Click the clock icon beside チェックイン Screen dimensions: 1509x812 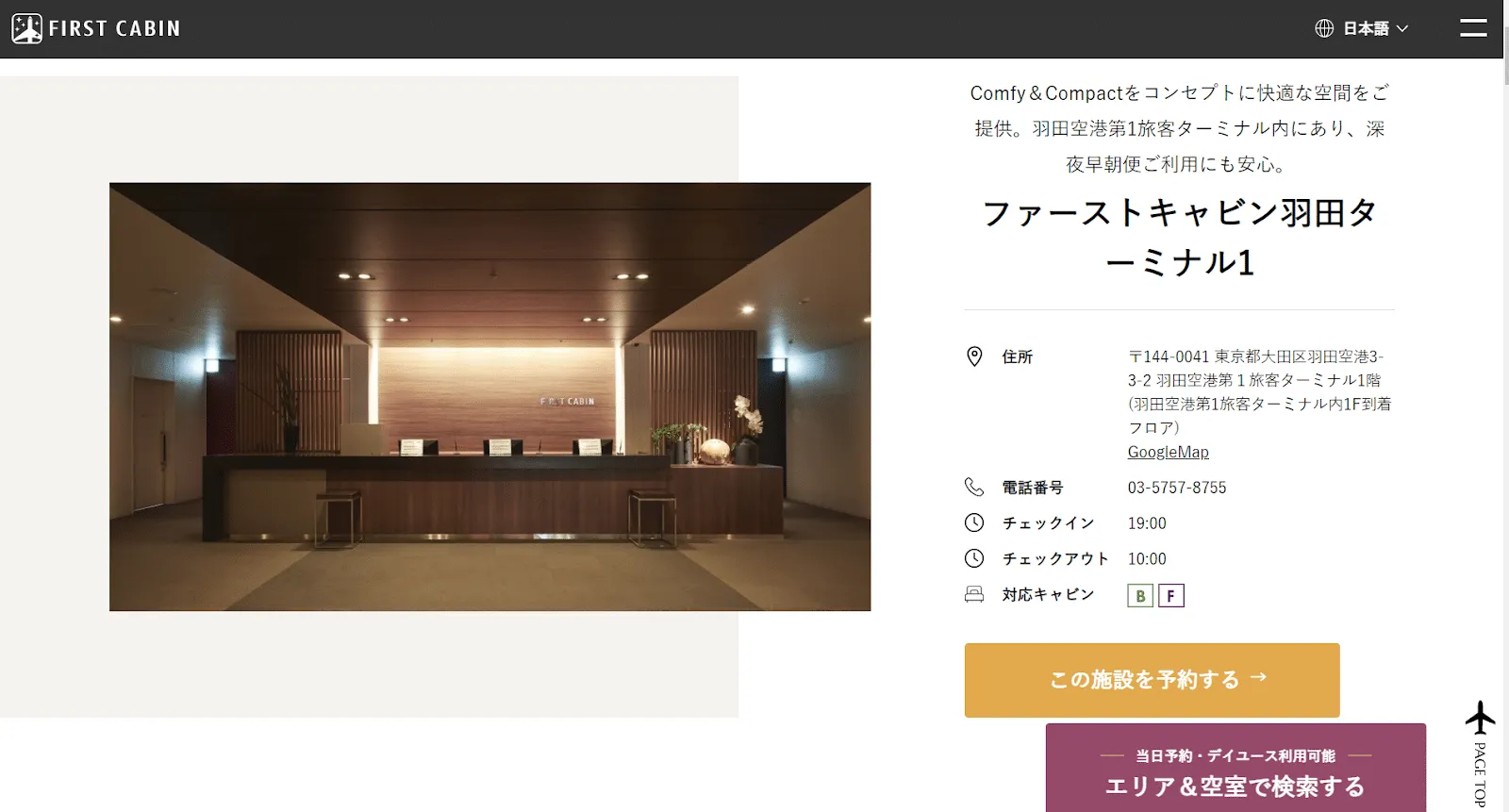point(974,522)
